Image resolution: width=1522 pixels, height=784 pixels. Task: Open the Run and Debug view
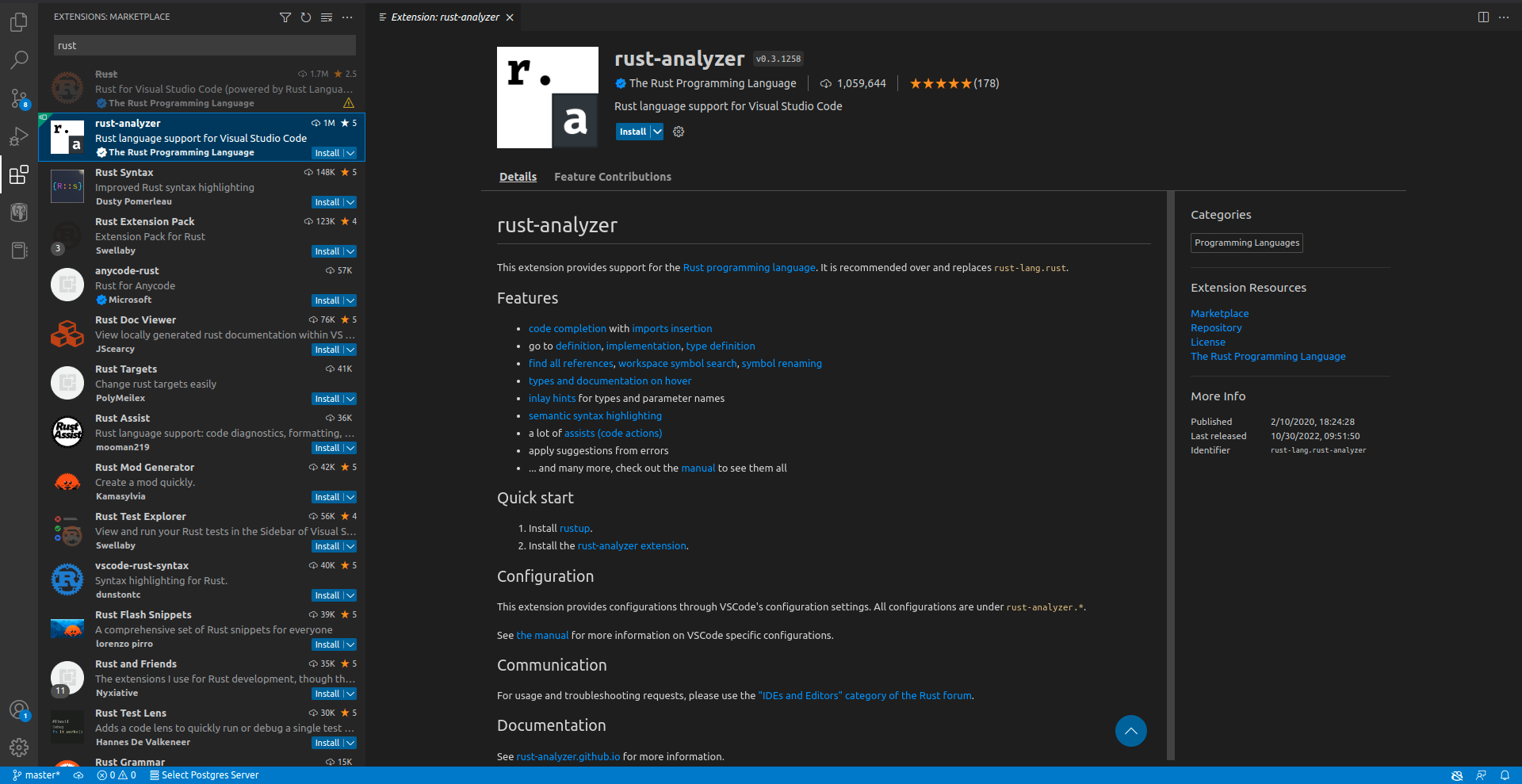(x=19, y=136)
